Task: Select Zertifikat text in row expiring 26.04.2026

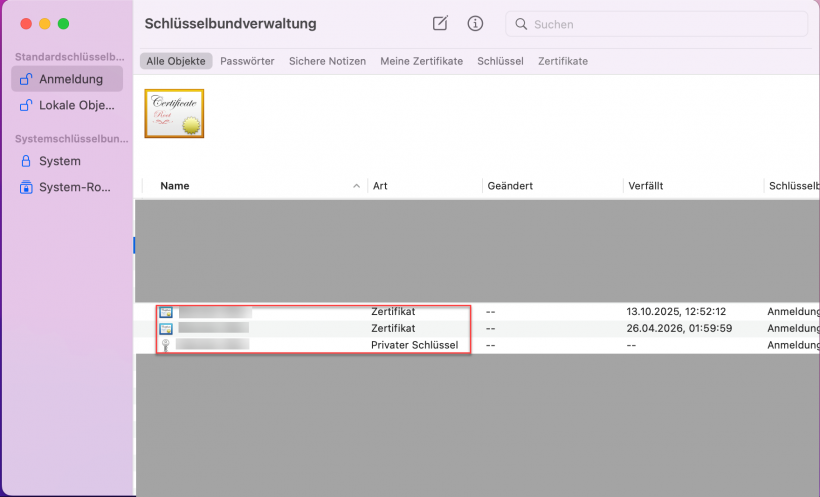Action: click(393, 328)
